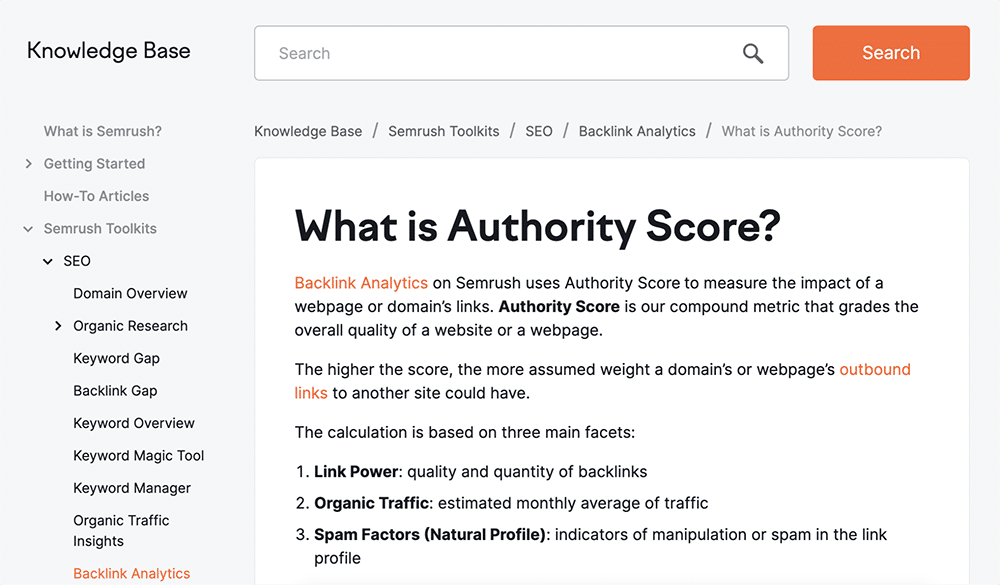Open the Knowledge Base home logo text
1000x585 pixels.
pos(108,50)
